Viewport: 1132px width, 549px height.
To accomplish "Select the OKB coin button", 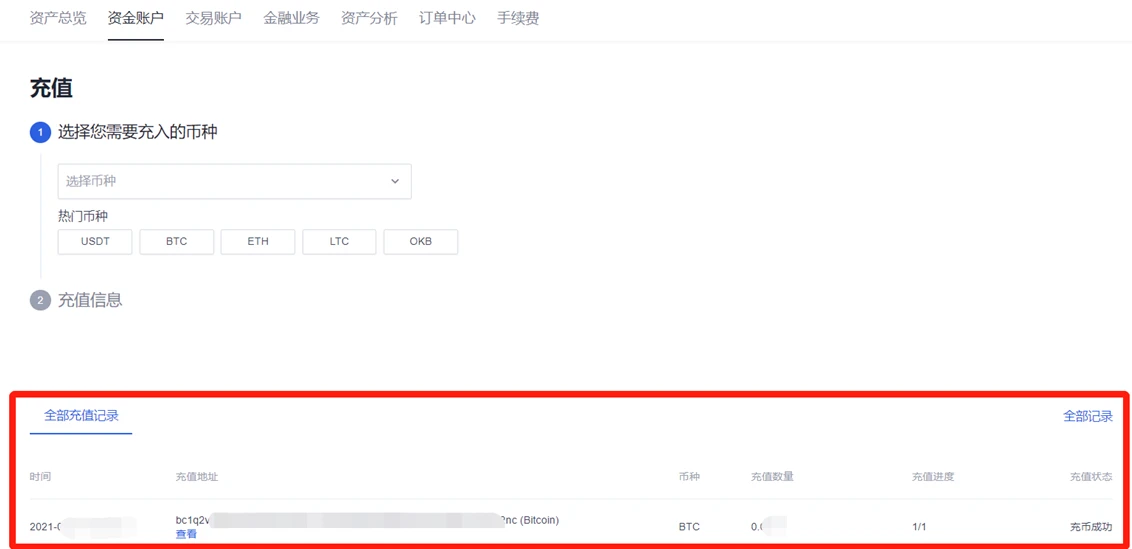I will tap(420, 242).
